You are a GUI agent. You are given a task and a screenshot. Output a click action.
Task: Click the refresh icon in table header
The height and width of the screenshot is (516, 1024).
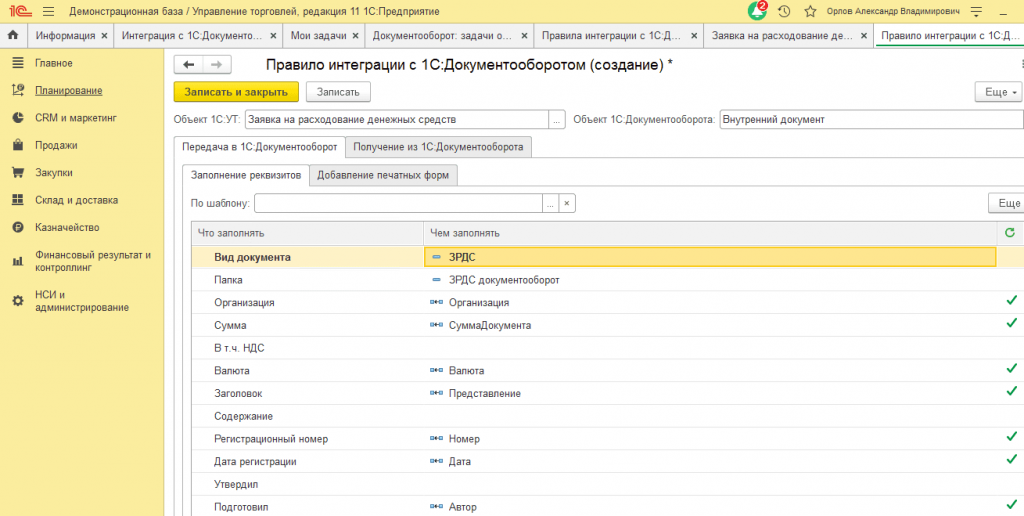(1010, 233)
